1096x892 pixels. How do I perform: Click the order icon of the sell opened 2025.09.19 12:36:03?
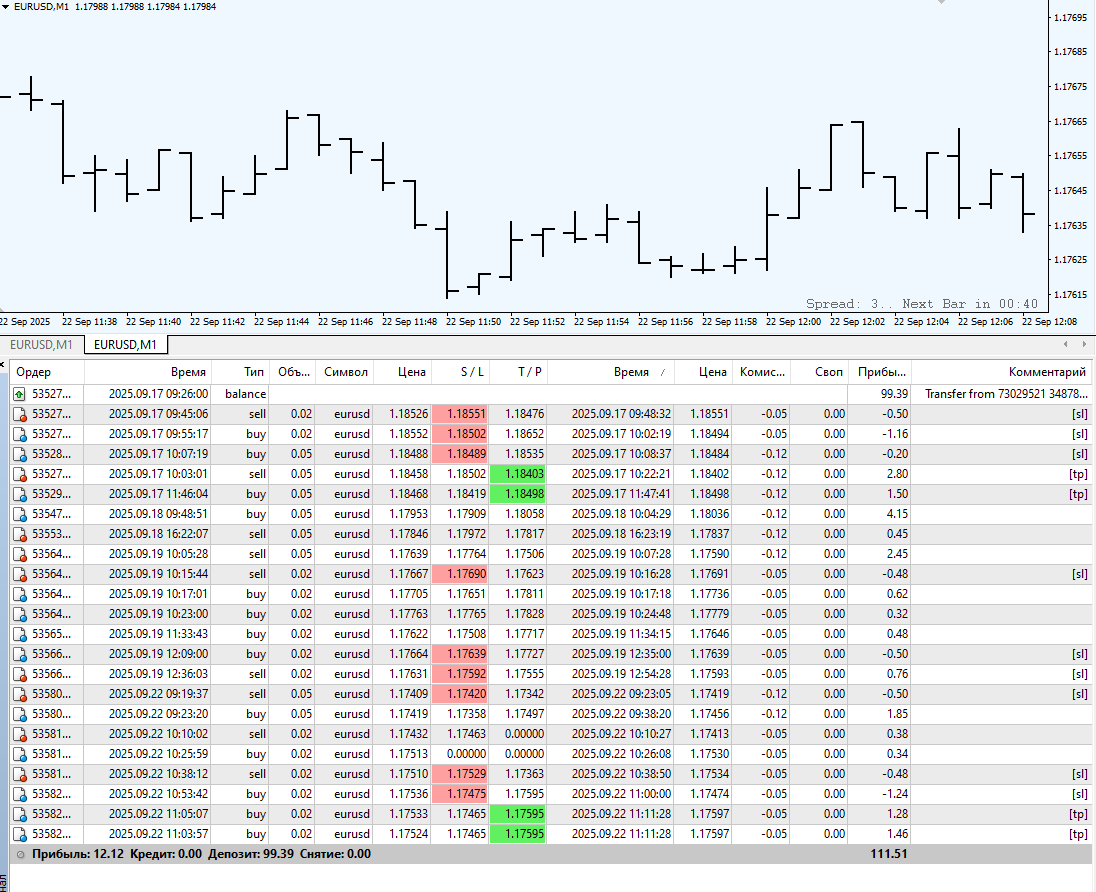[20, 675]
